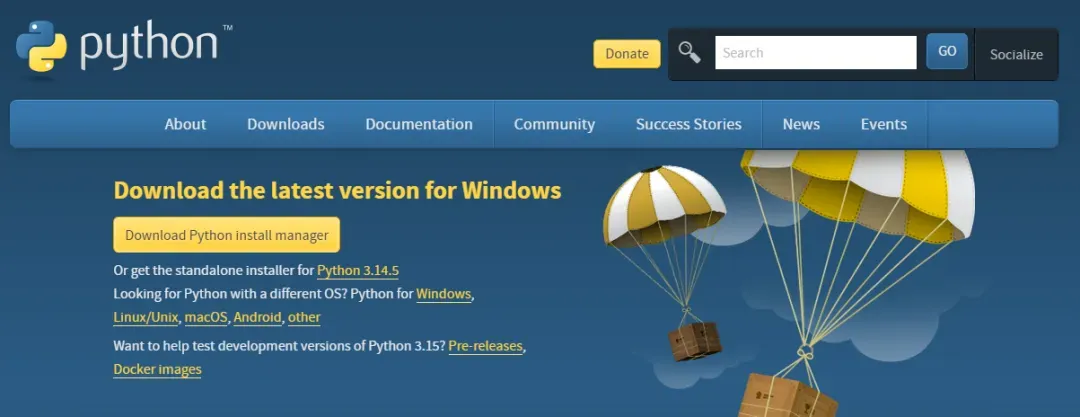Image resolution: width=1080 pixels, height=417 pixels.
Task: Open the Downloads menu item
Action: coord(286,124)
